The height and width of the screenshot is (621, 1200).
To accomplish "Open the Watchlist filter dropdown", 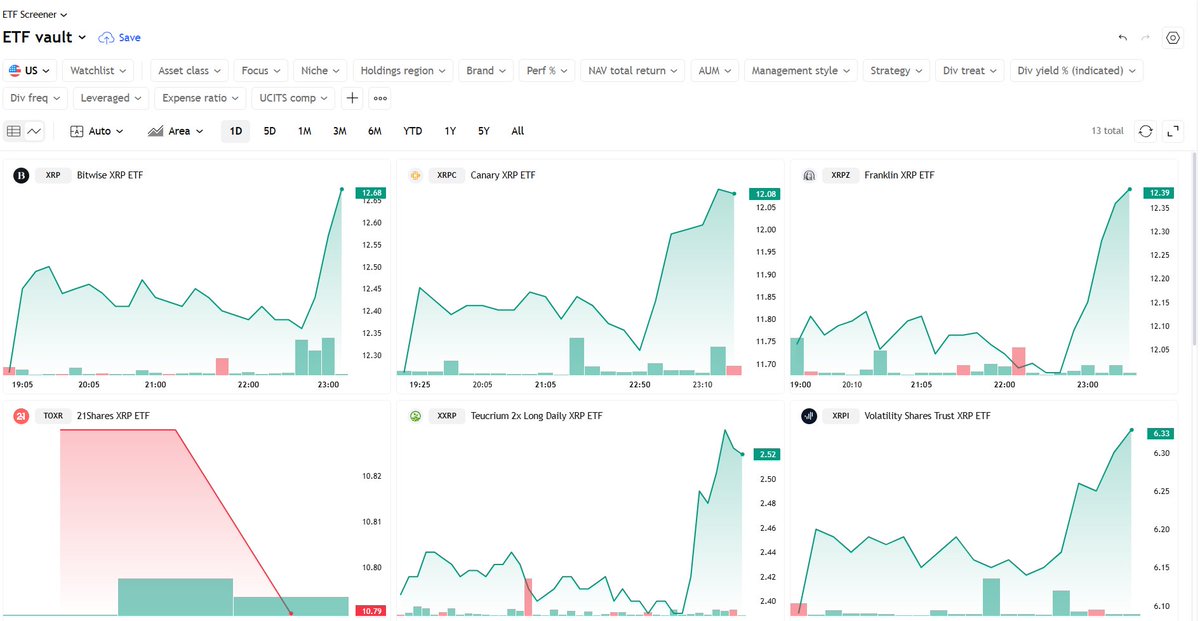I will 98,71.
